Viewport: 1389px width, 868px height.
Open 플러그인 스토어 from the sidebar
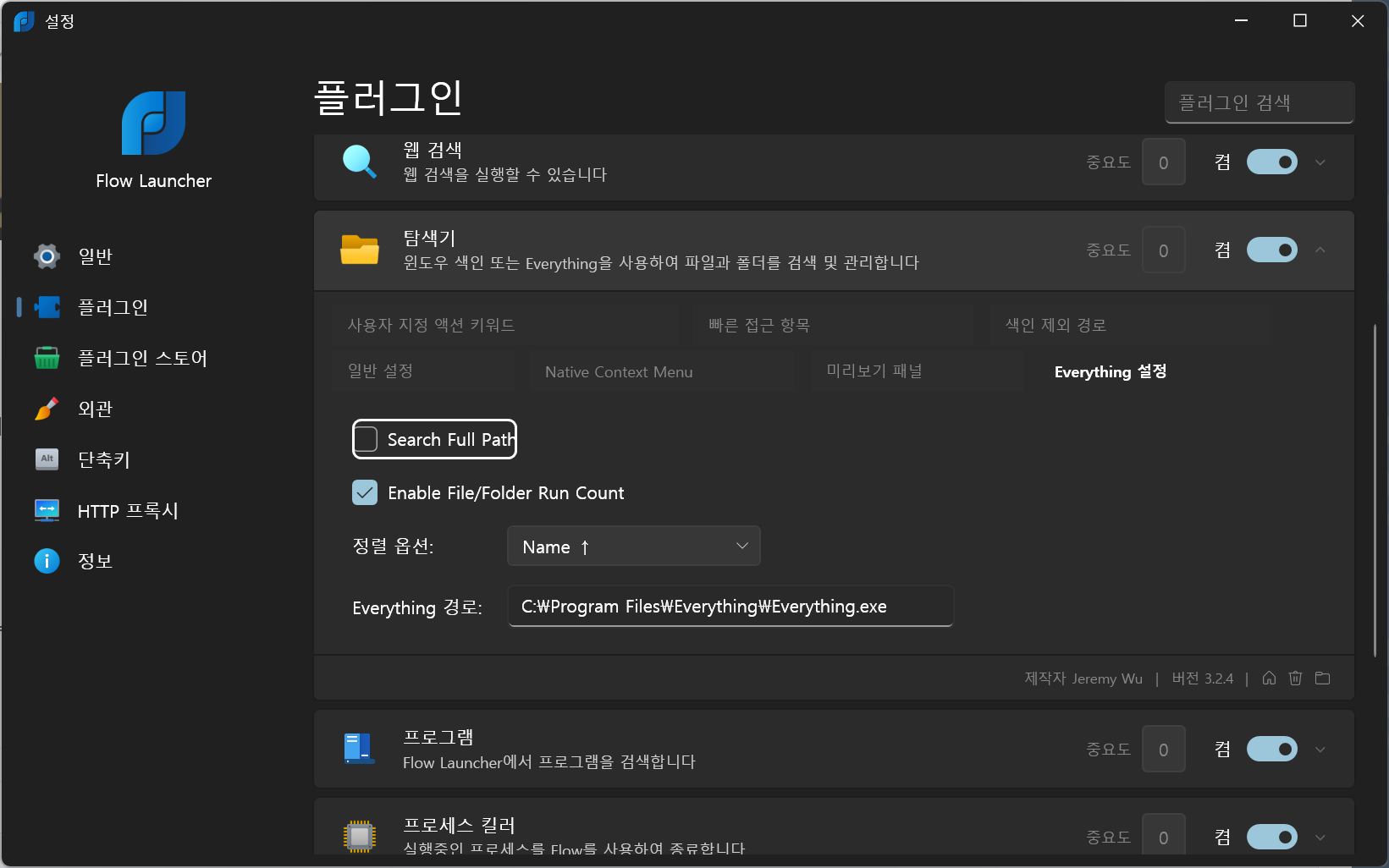[x=141, y=358]
